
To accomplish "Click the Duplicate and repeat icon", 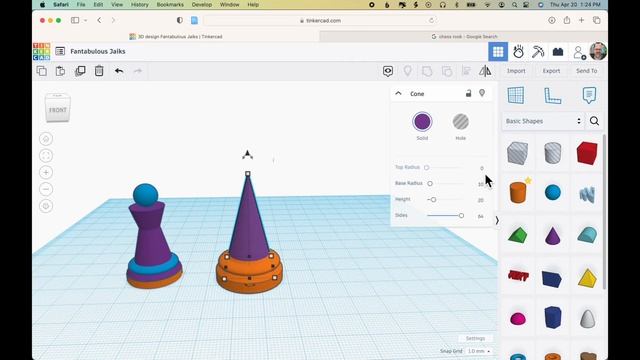I will click(80, 71).
